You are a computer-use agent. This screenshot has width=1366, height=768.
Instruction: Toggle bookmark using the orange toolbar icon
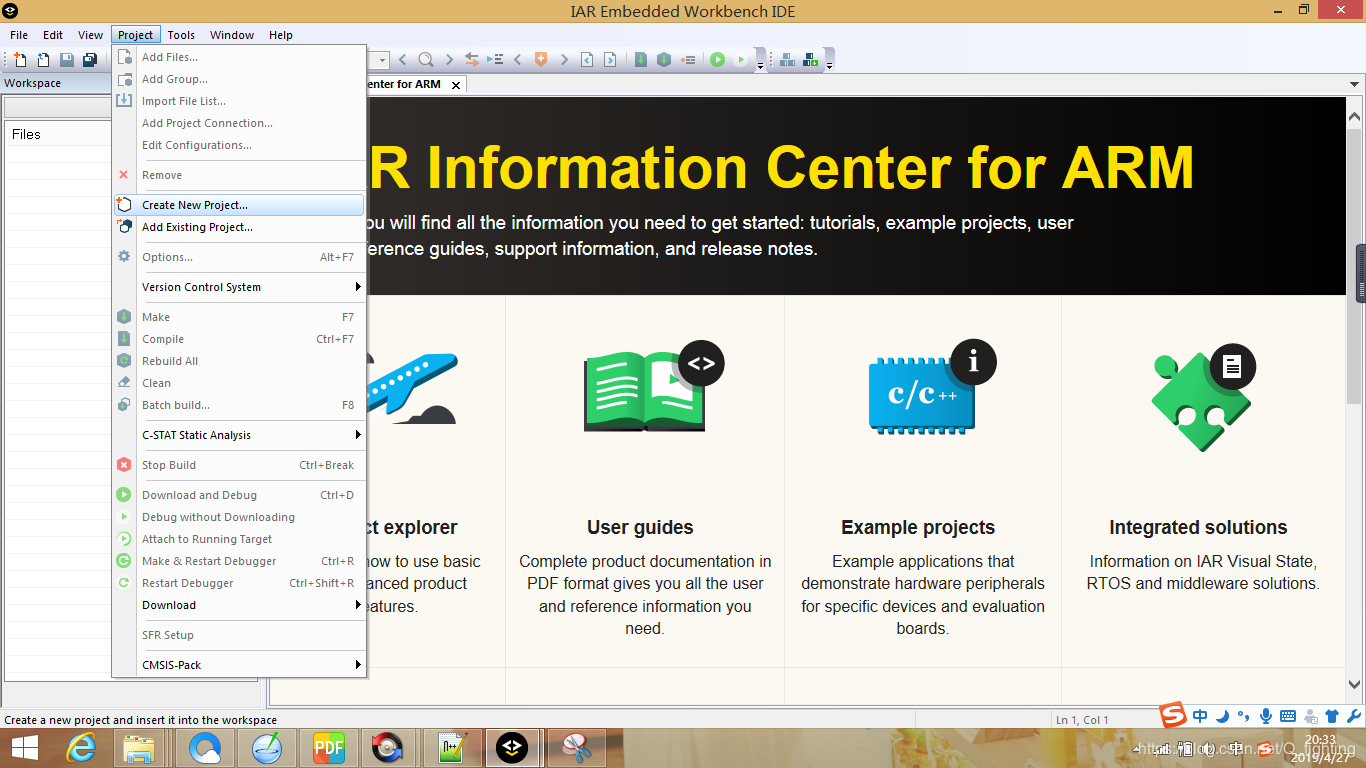point(541,60)
